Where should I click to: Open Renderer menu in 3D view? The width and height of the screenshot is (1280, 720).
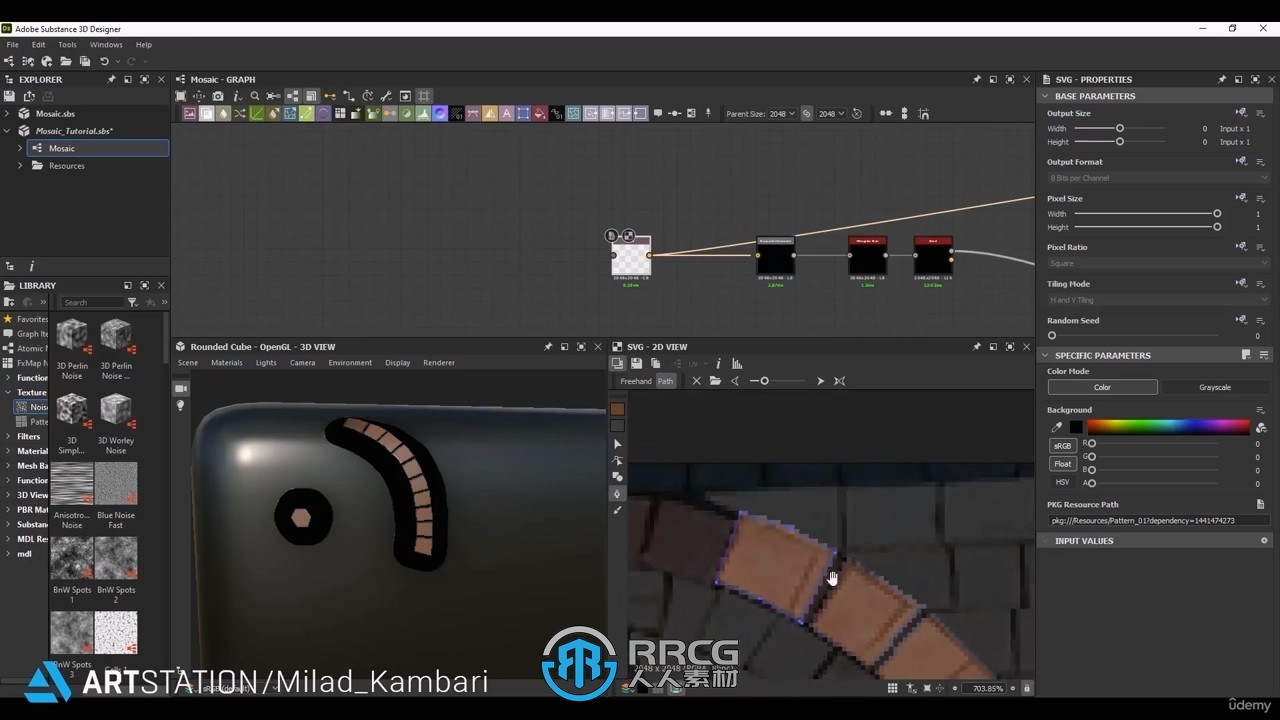point(439,363)
